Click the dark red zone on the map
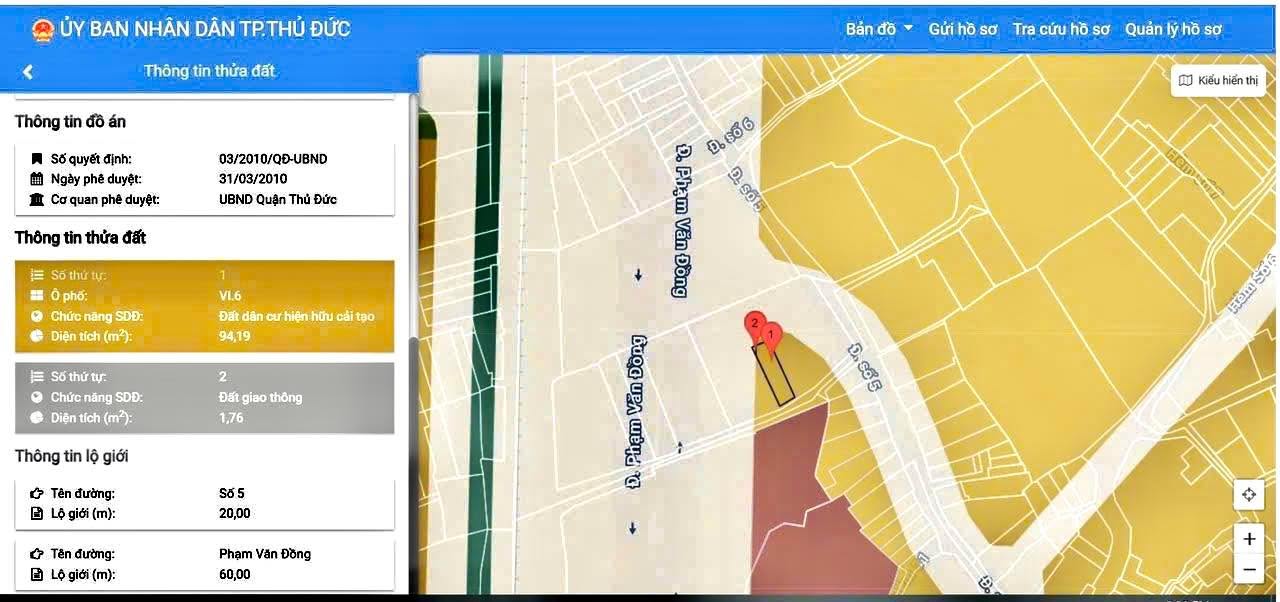 [x=800, y=480]
